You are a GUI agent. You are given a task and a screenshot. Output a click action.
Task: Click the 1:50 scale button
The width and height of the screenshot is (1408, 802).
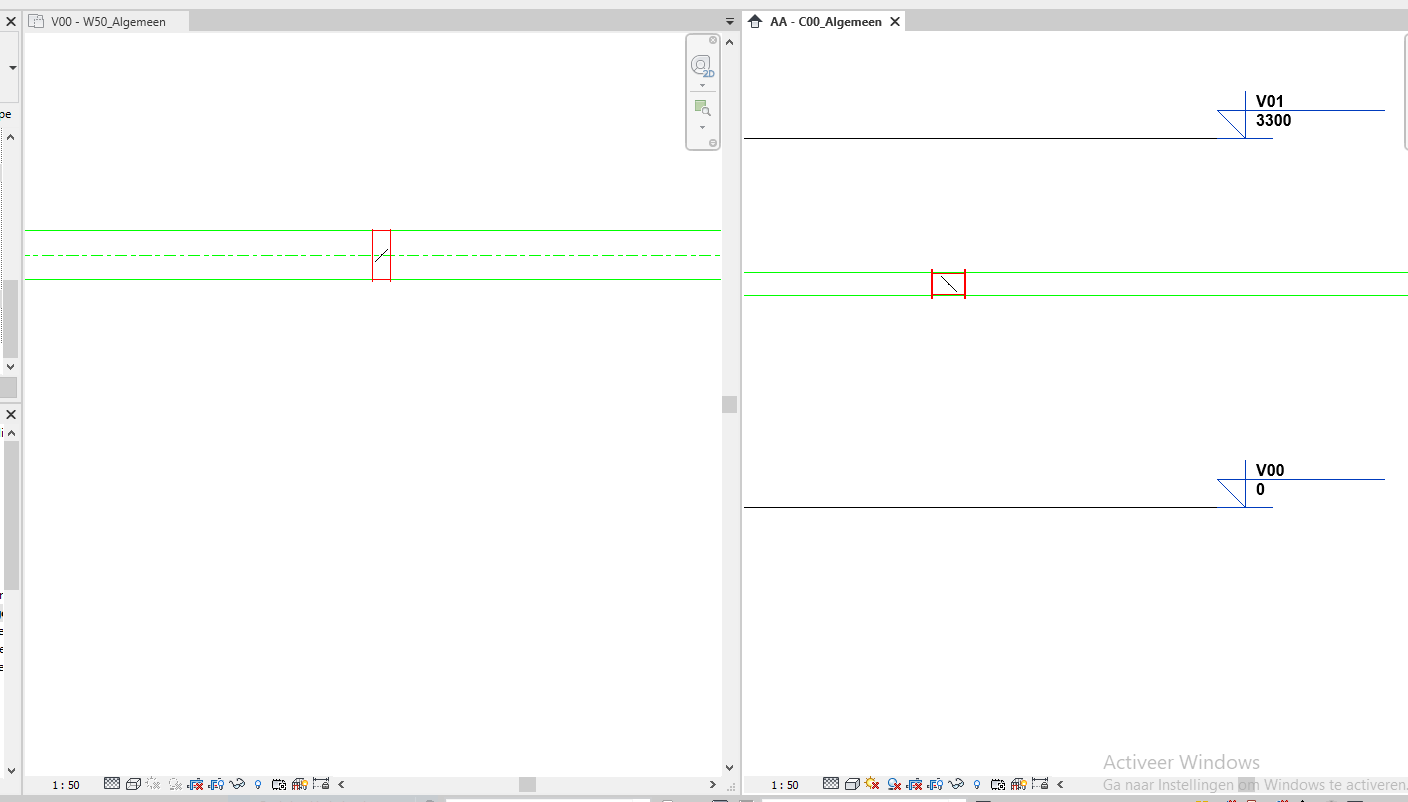coord(64,784)
